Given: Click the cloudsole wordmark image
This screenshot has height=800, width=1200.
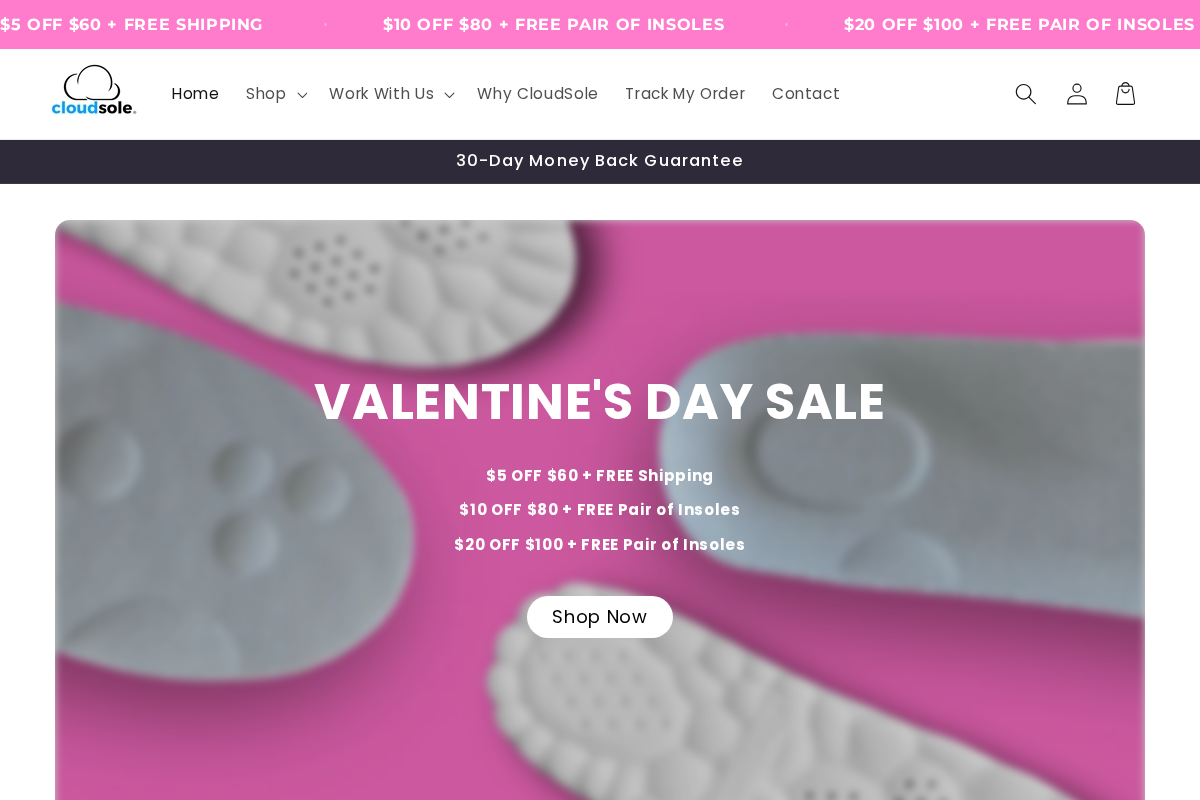Looking at the screenshot, I should [x=93, y=105].
